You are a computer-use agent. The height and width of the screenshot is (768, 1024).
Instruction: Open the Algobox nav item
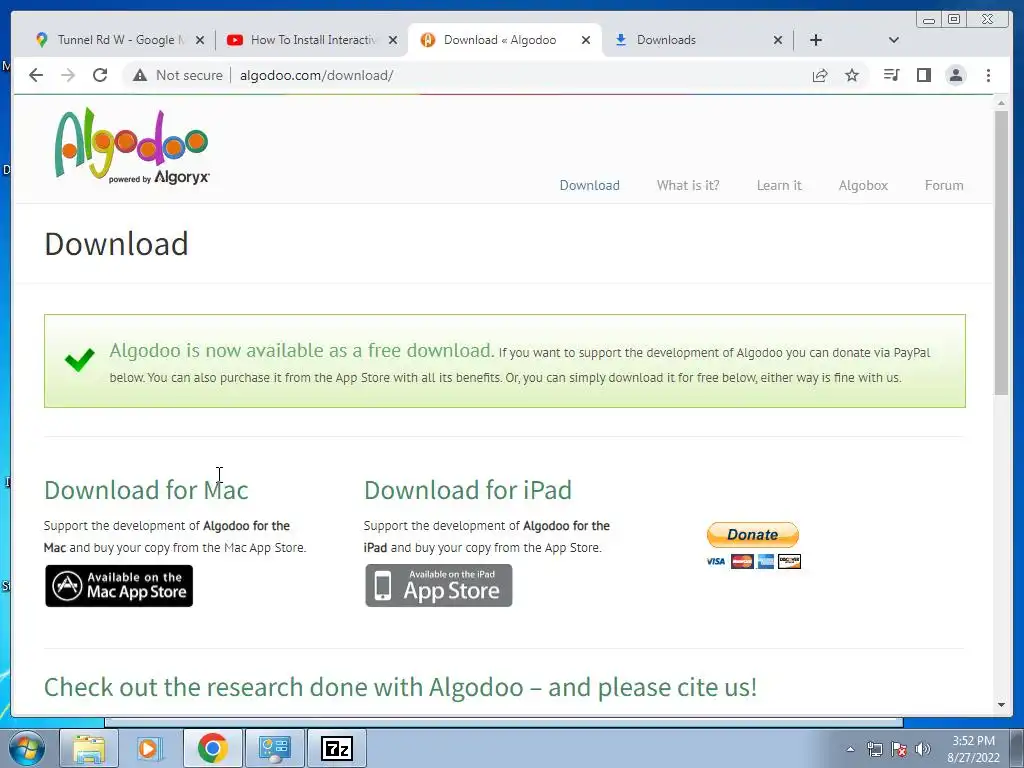[863, 185]
